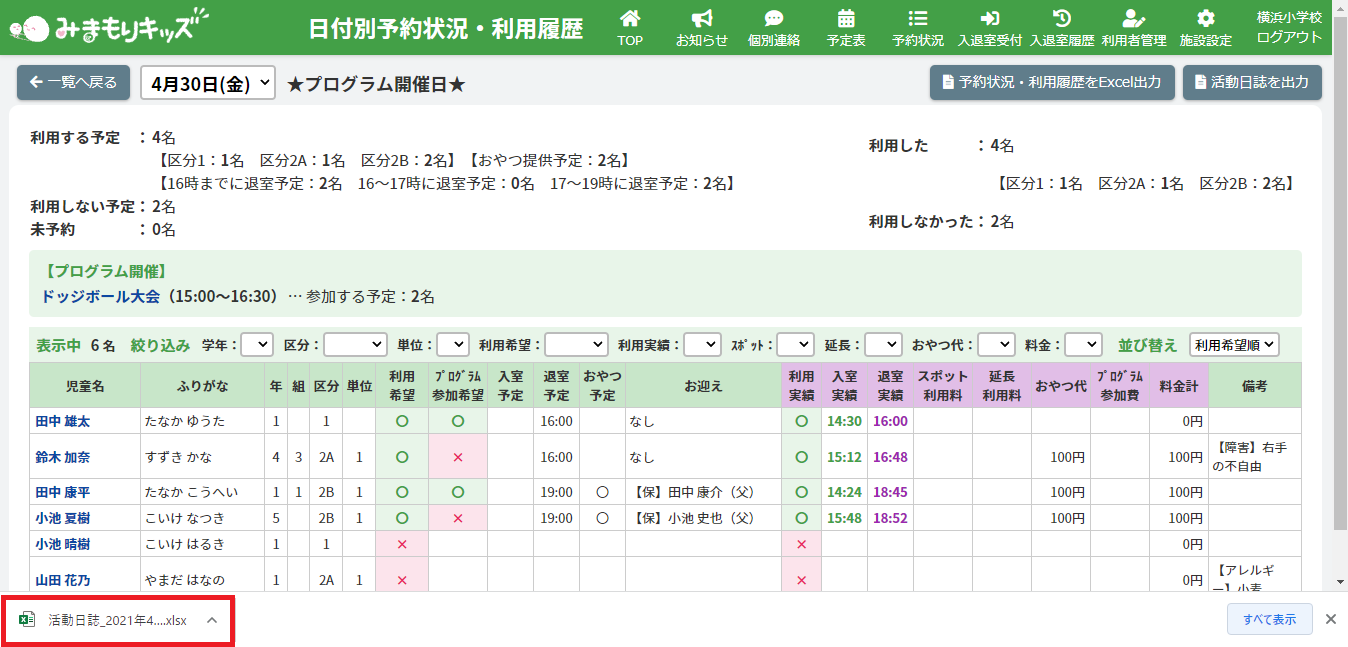Open the 利用希望 filter dropdown
Viewport: 1348px width, 647px height.
(576, 345)
